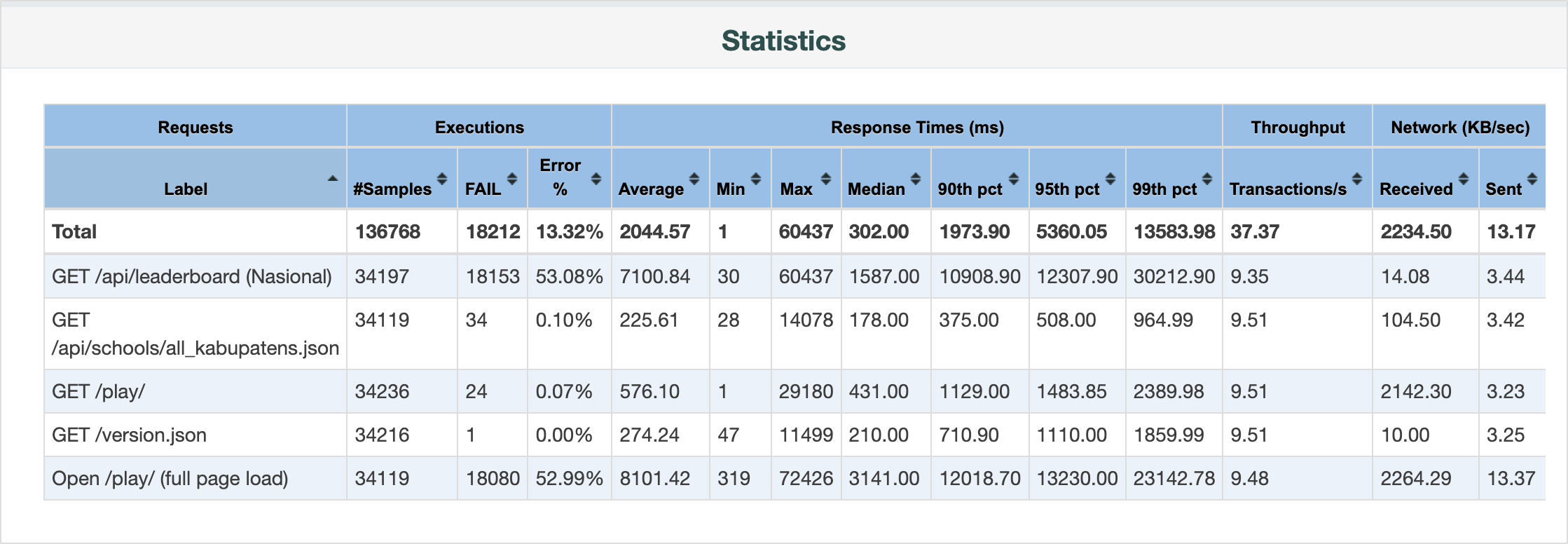The image size is (1568, 544).
Task: Click the Average header text
Action: tap(651, 189)
